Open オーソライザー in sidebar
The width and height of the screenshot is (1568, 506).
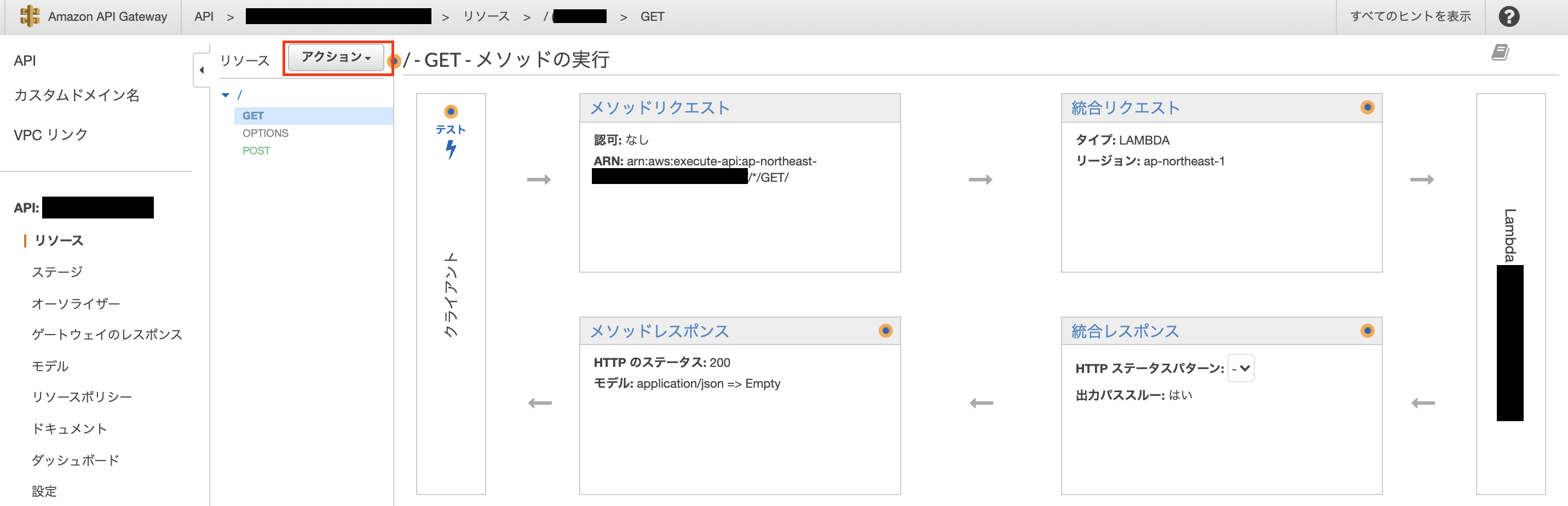(x=76, y=304)
